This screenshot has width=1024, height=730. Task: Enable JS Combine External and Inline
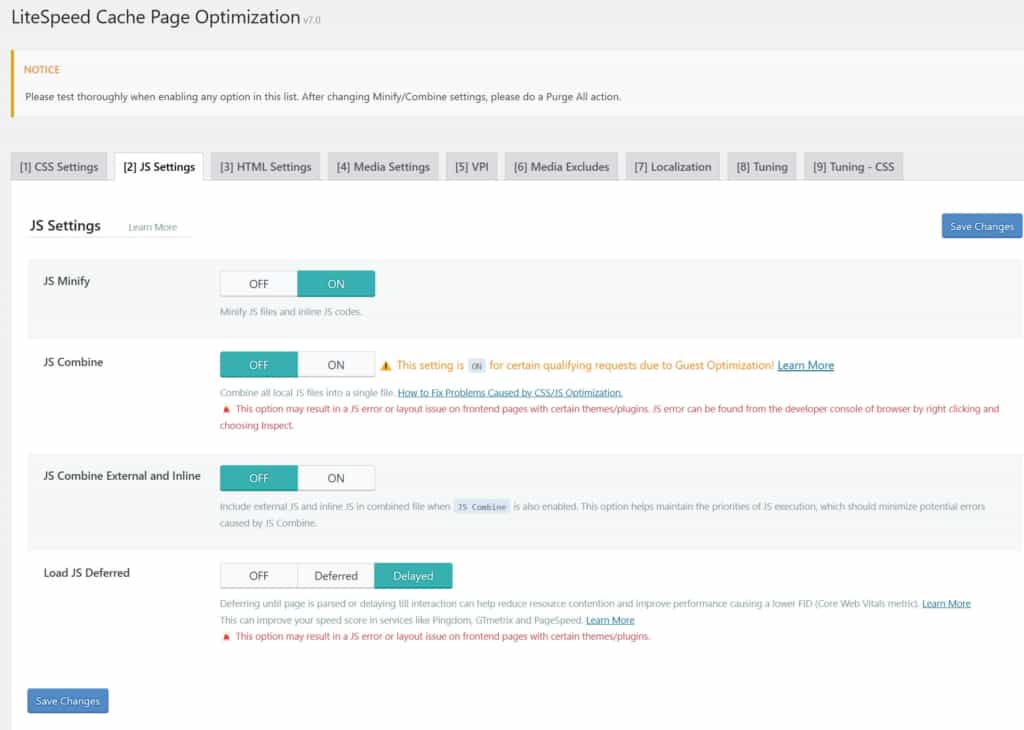(336, 477)
